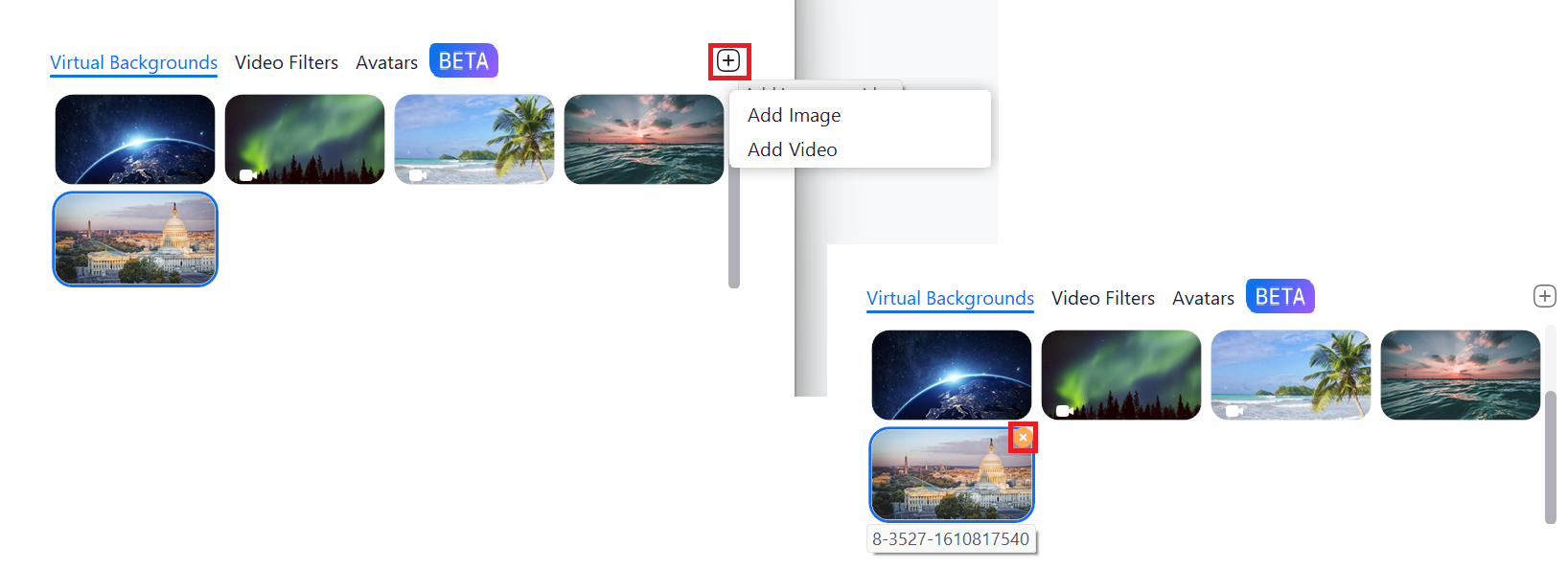Screen dimensions: 1568x570
Task: Choose the ocean sunset background in the upper panel
Action: pyautogui.click(x=644, y=139)
